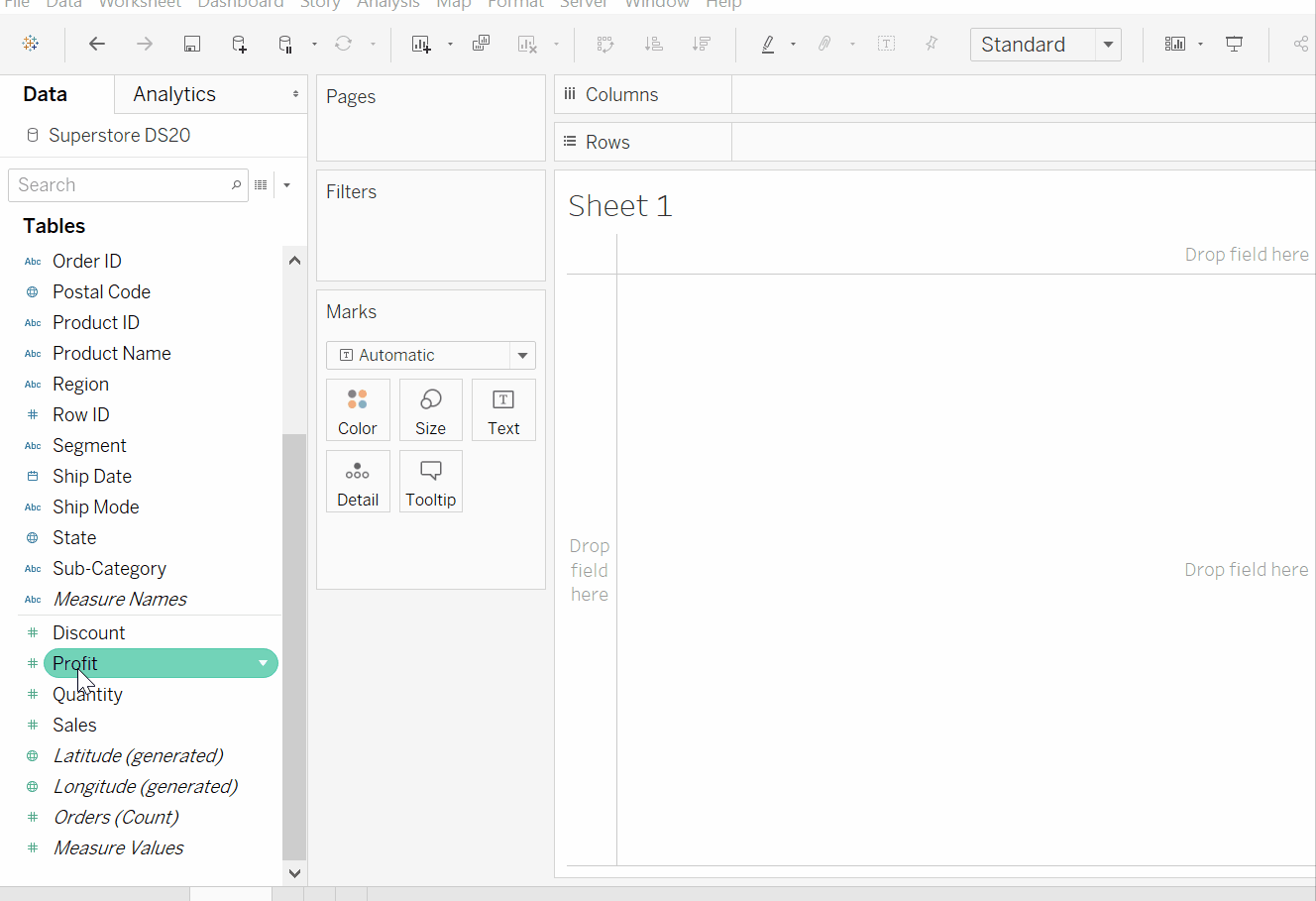Click the Size marks button
The height and width of the screenshot is (901, 1316).
431,409
